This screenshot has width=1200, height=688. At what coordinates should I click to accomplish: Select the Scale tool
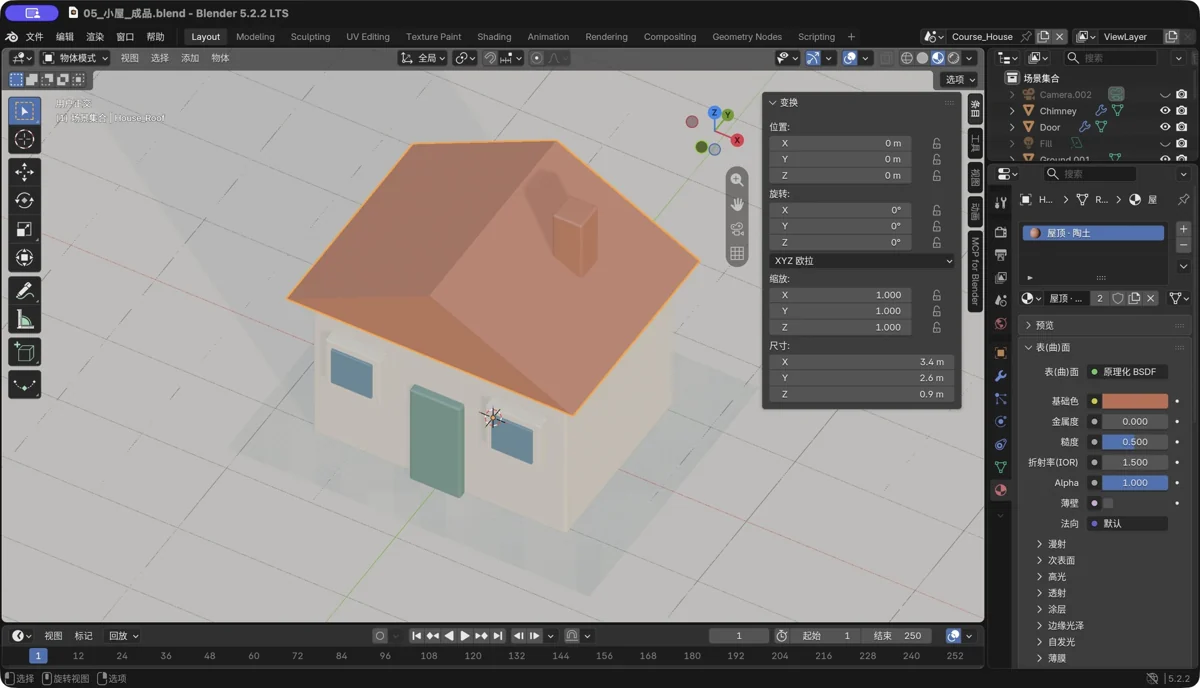coord(25,229)
